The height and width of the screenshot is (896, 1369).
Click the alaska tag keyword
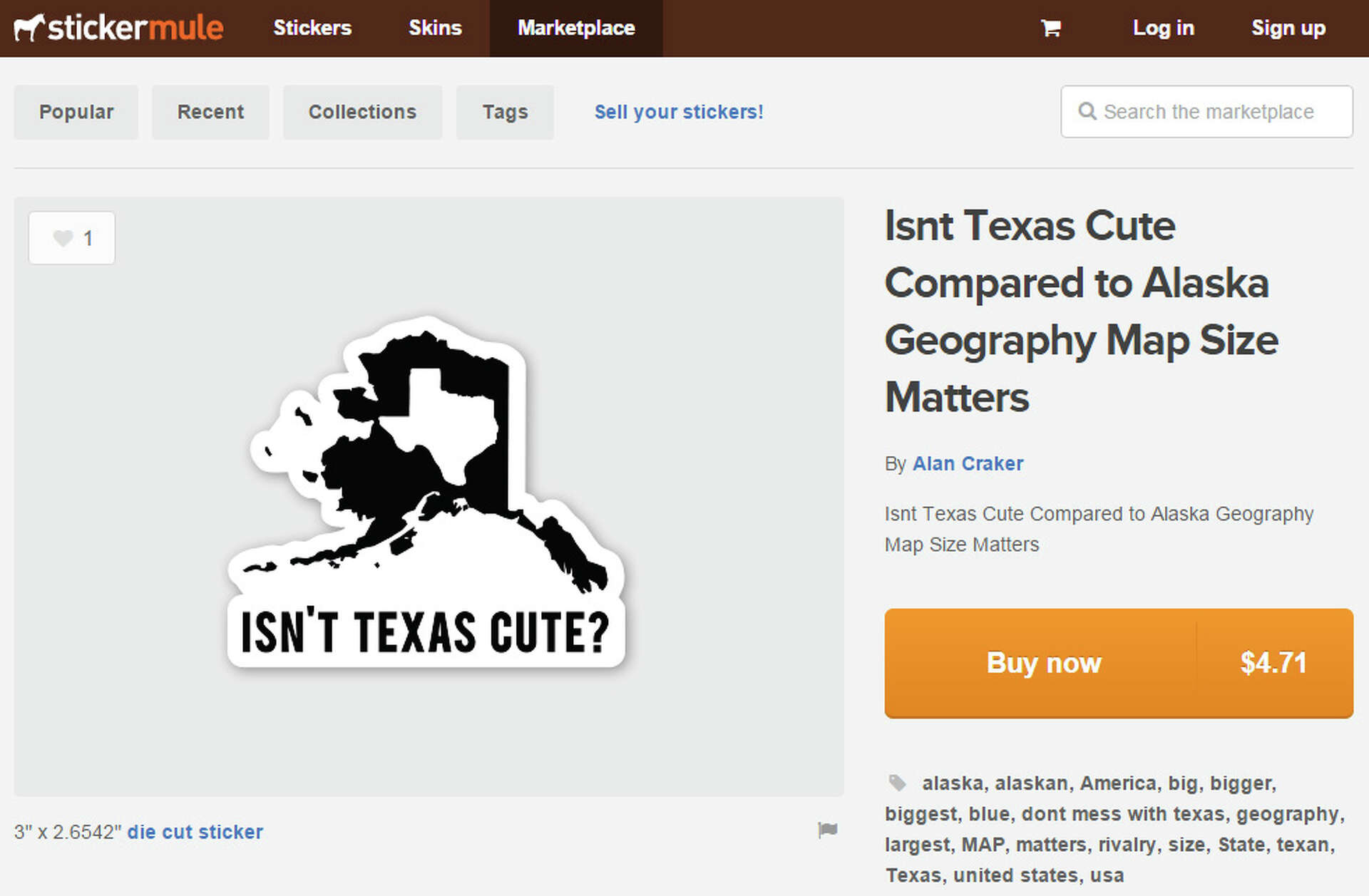point(950,782)
